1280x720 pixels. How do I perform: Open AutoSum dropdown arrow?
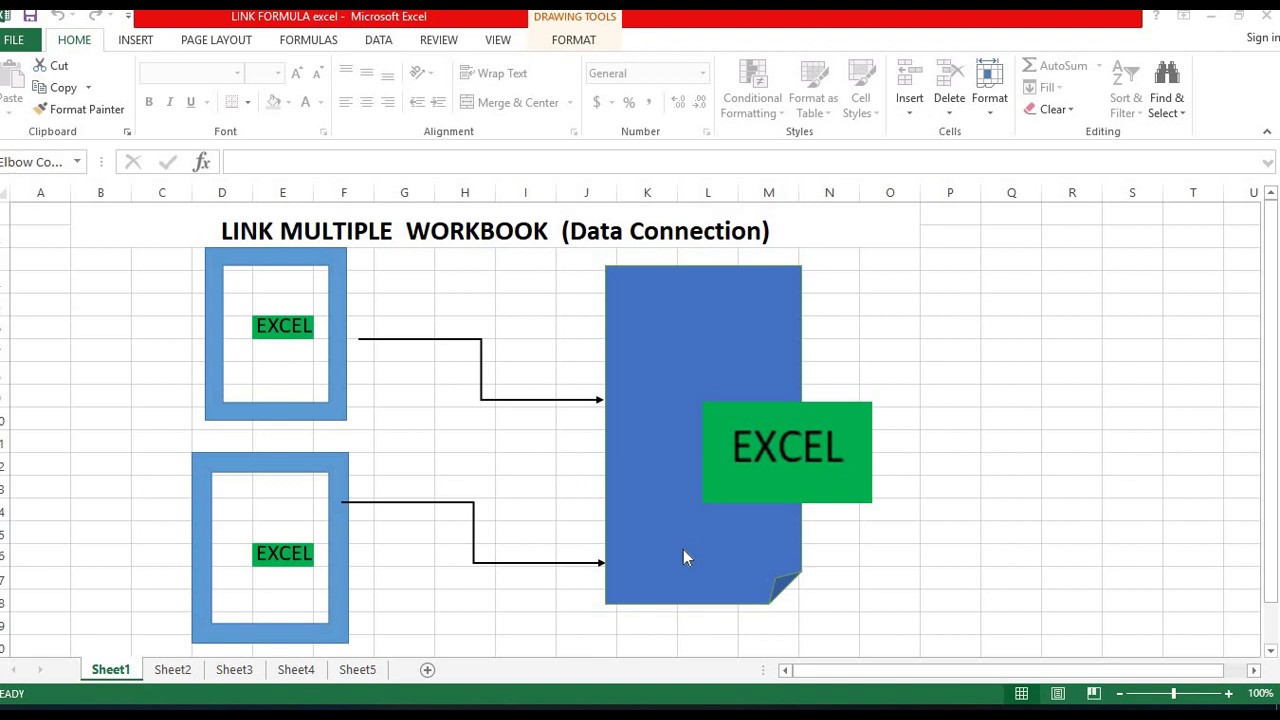point(1099,66)
